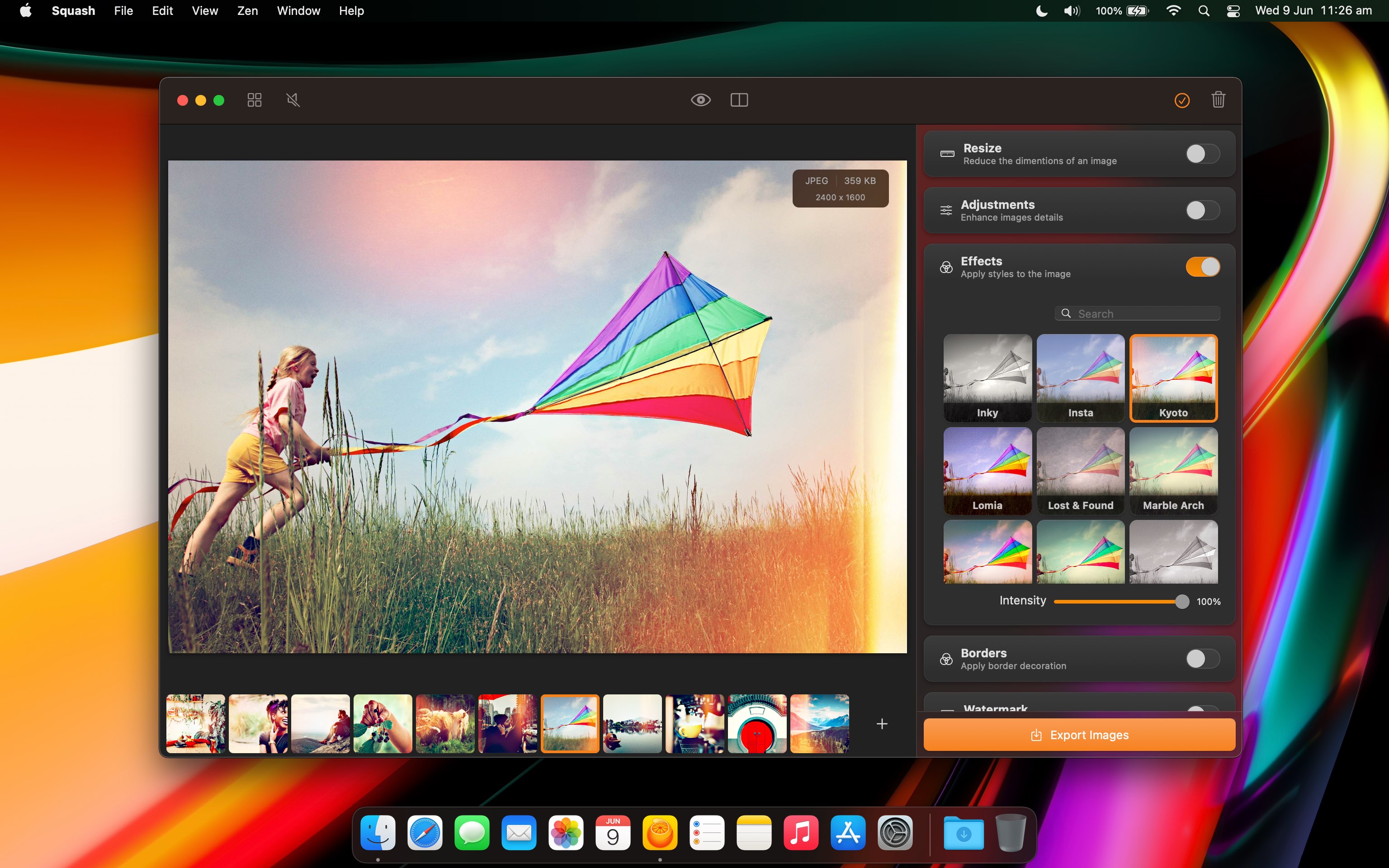
Task: Select the Insta effect
Action: point(1080,378)
